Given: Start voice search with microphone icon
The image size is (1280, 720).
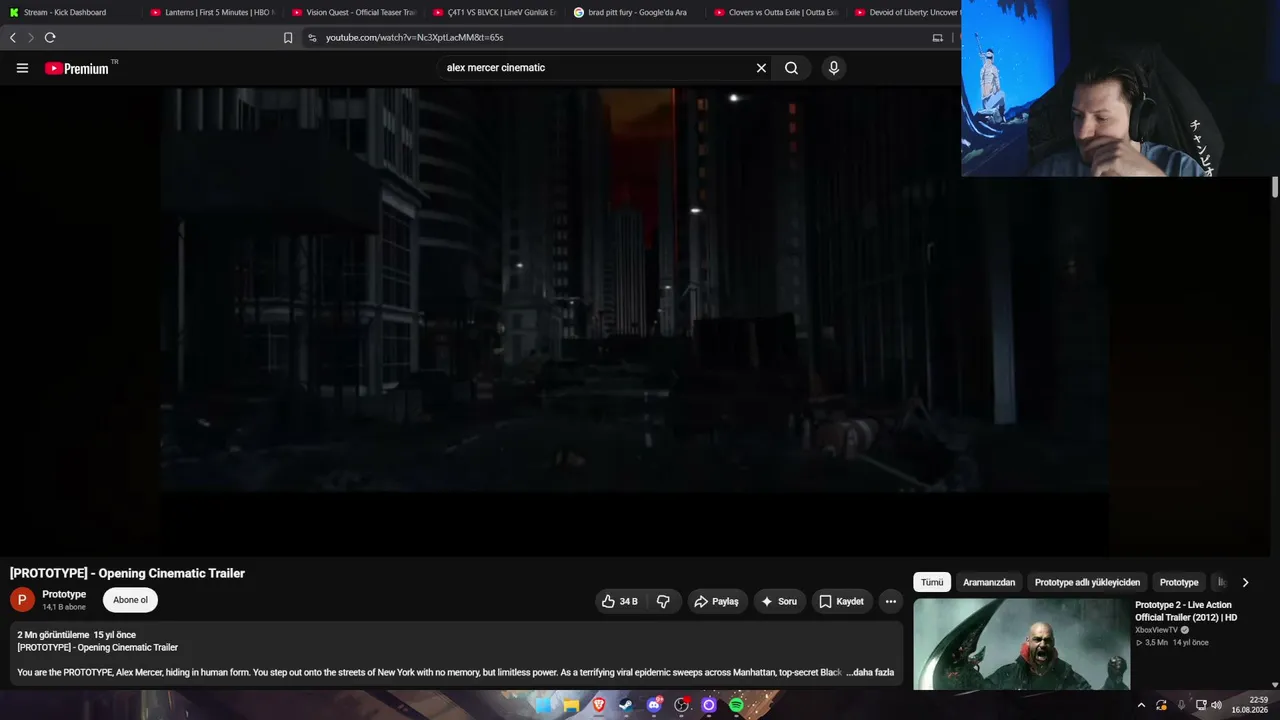Looking at the screenshot, I should (x=834, y=68).
